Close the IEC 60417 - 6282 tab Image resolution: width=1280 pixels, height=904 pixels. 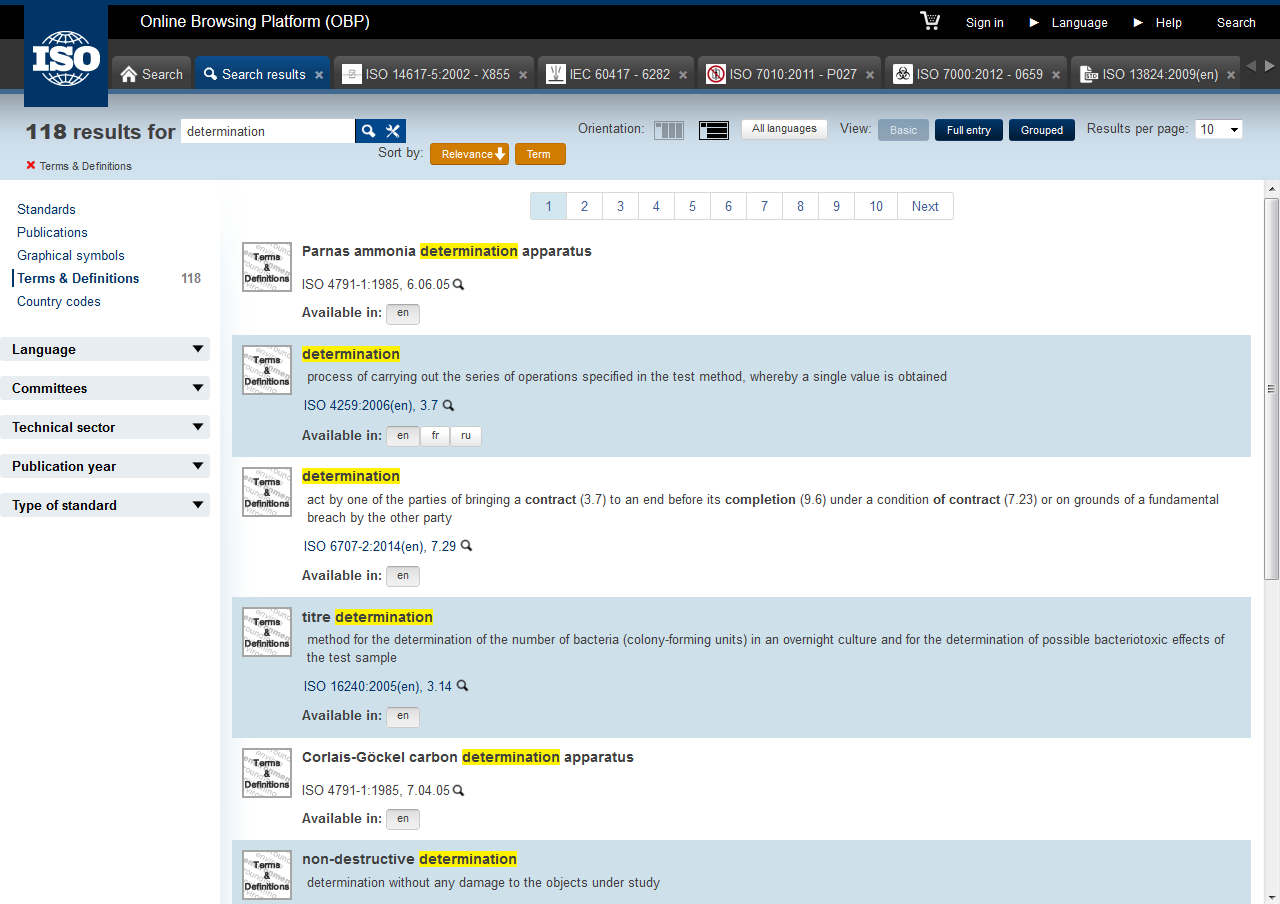683,75
